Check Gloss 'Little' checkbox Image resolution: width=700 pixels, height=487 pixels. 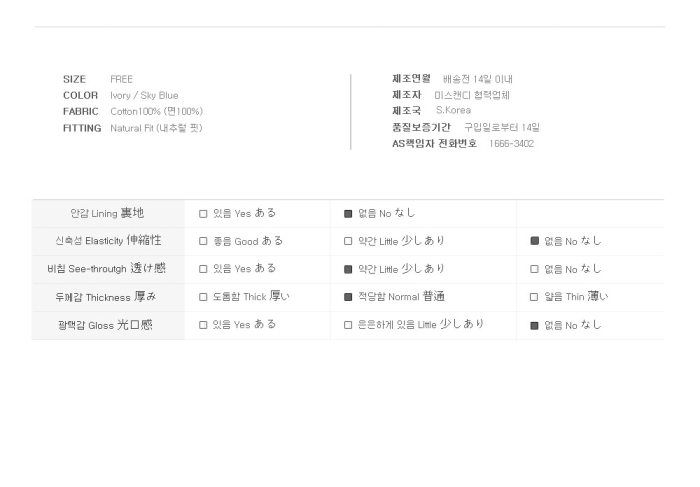(348, 325)
